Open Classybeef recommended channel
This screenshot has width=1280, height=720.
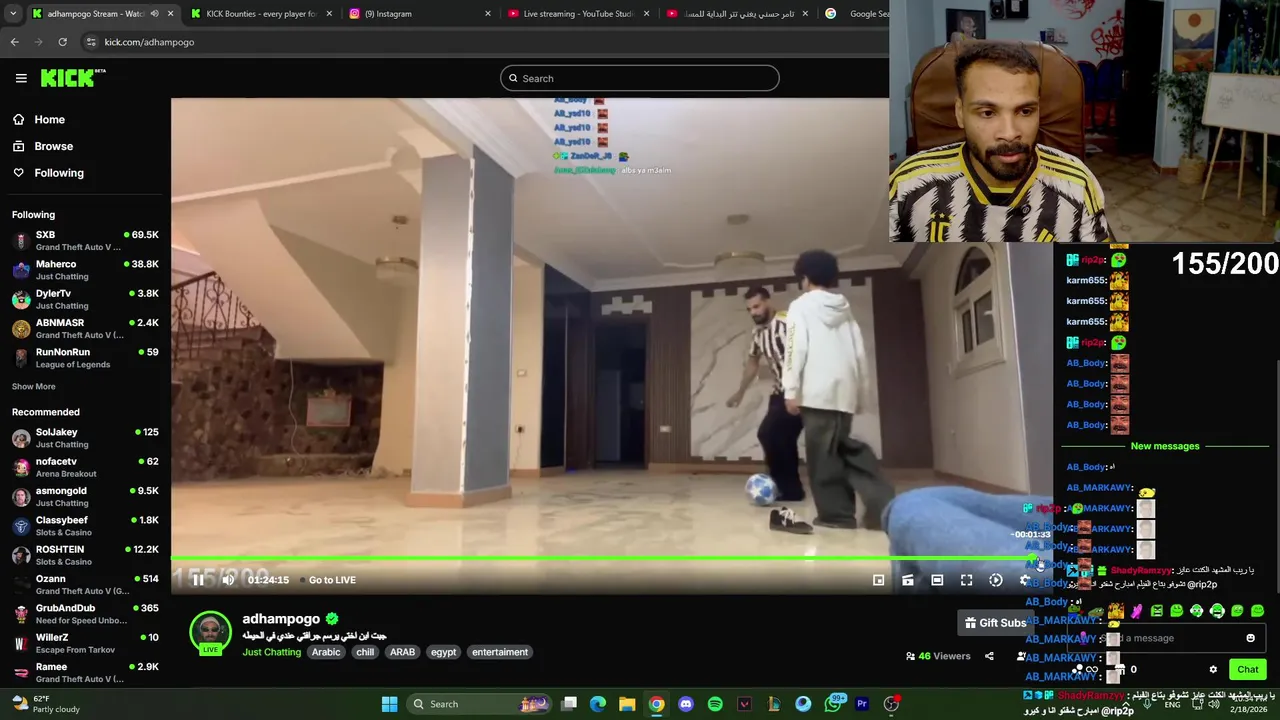85,526
